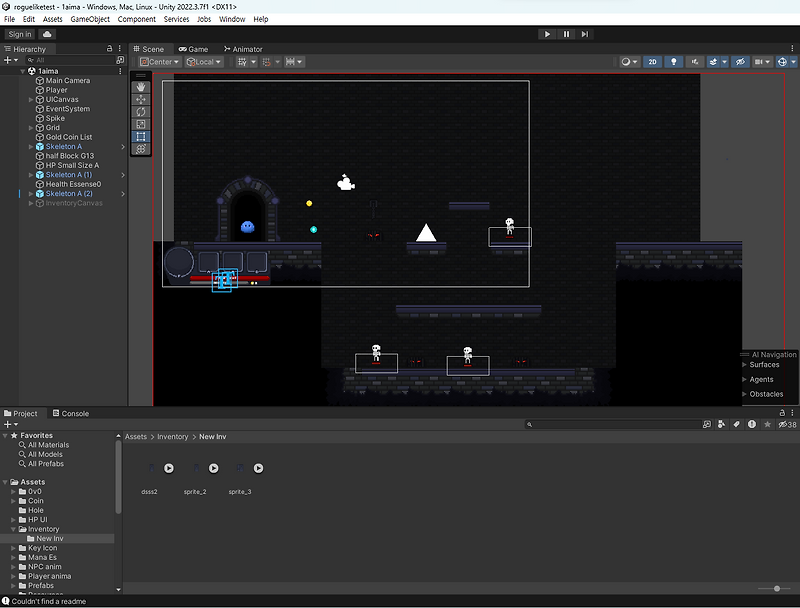Image resolution: width=800 pixels, height=608 pixels.
Task: Toggle scene audio icon
Action: tap(695, 62)
